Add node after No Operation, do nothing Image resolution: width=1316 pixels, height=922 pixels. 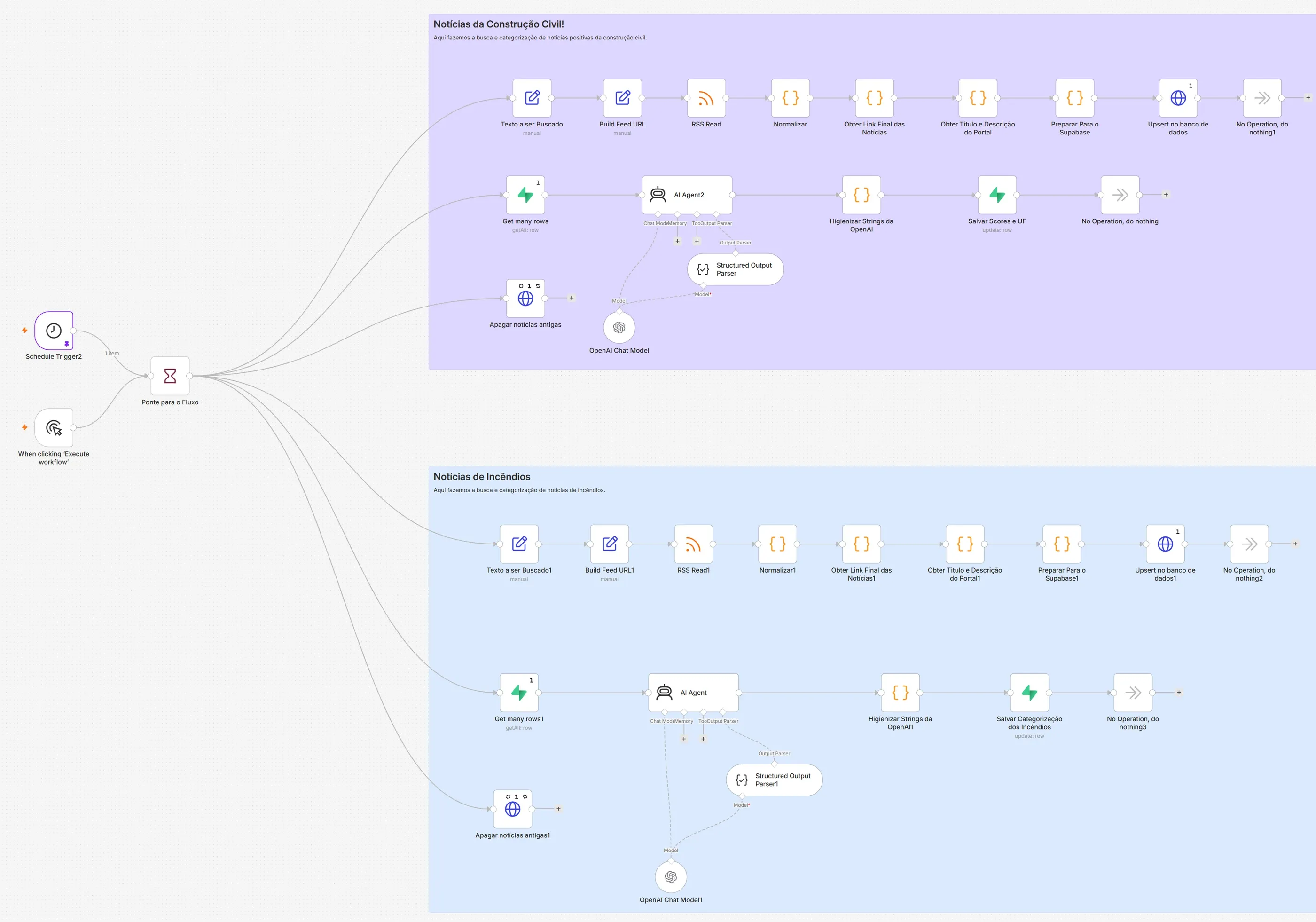pos(1166,195)
